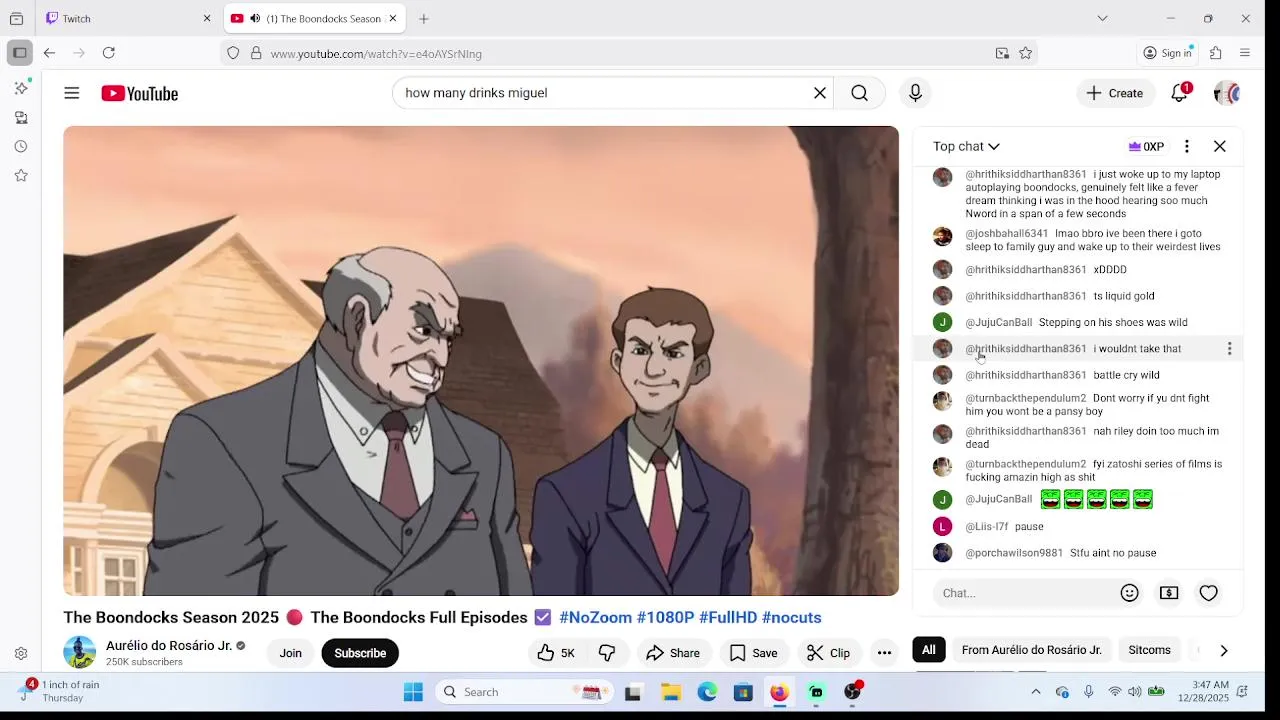The image size is (1280, 720).
Task: Open YouTube notifications bell
Action: (x=1180, y=93)
